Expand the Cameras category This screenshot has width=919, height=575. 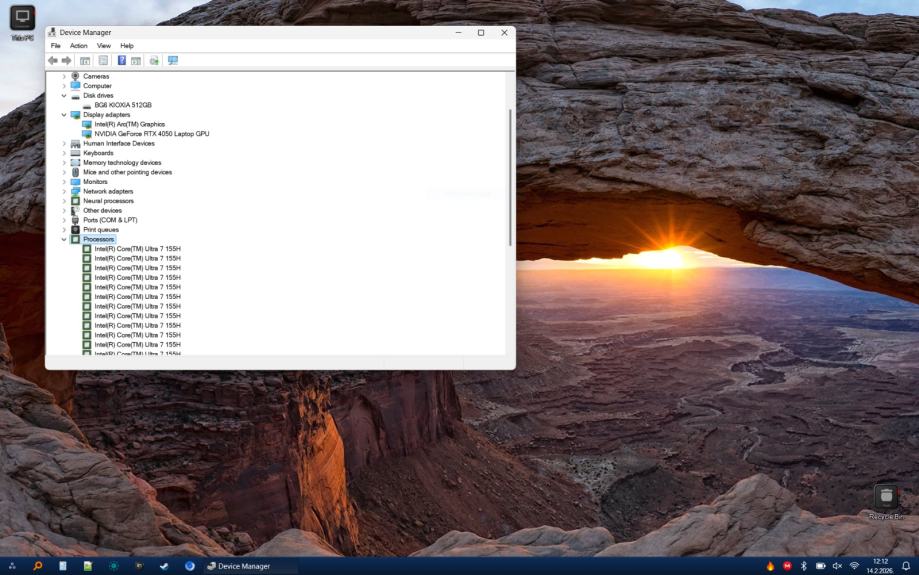(x=64, y=76)
